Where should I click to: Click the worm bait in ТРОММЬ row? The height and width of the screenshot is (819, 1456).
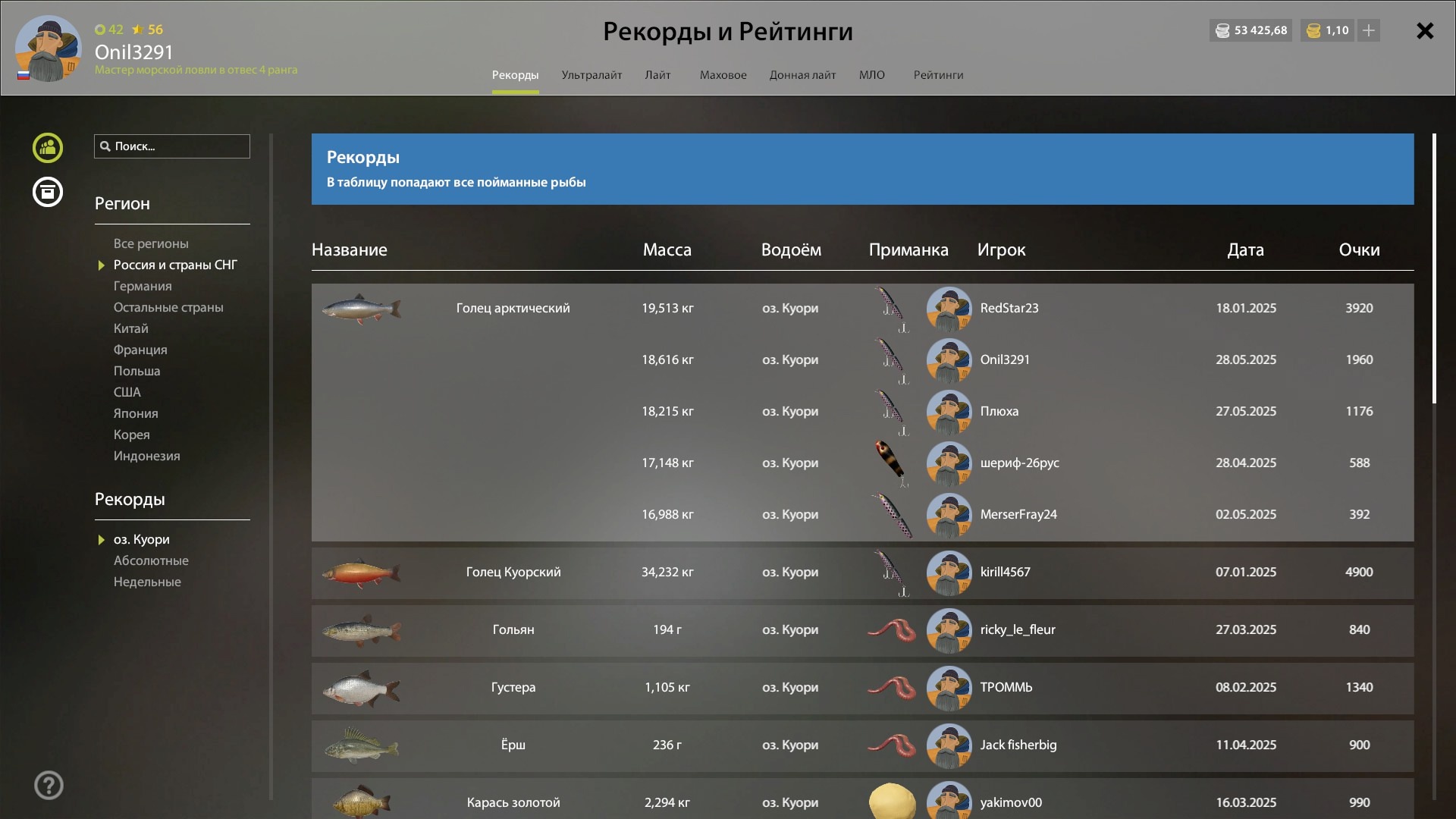(x=892, y=688)
